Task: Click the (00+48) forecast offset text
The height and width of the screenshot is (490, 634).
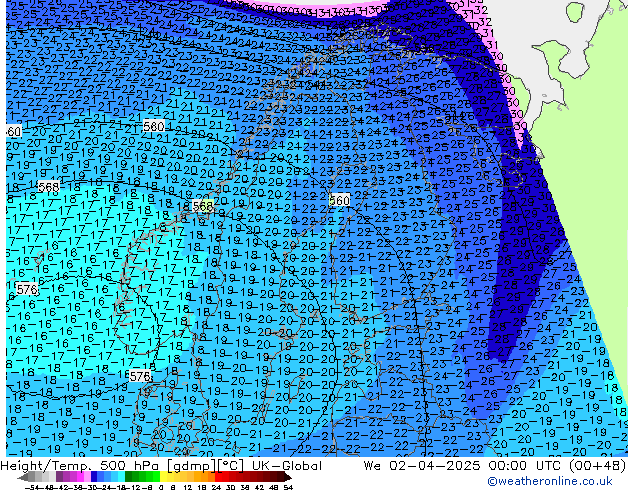Action: [x=597, y=466]
